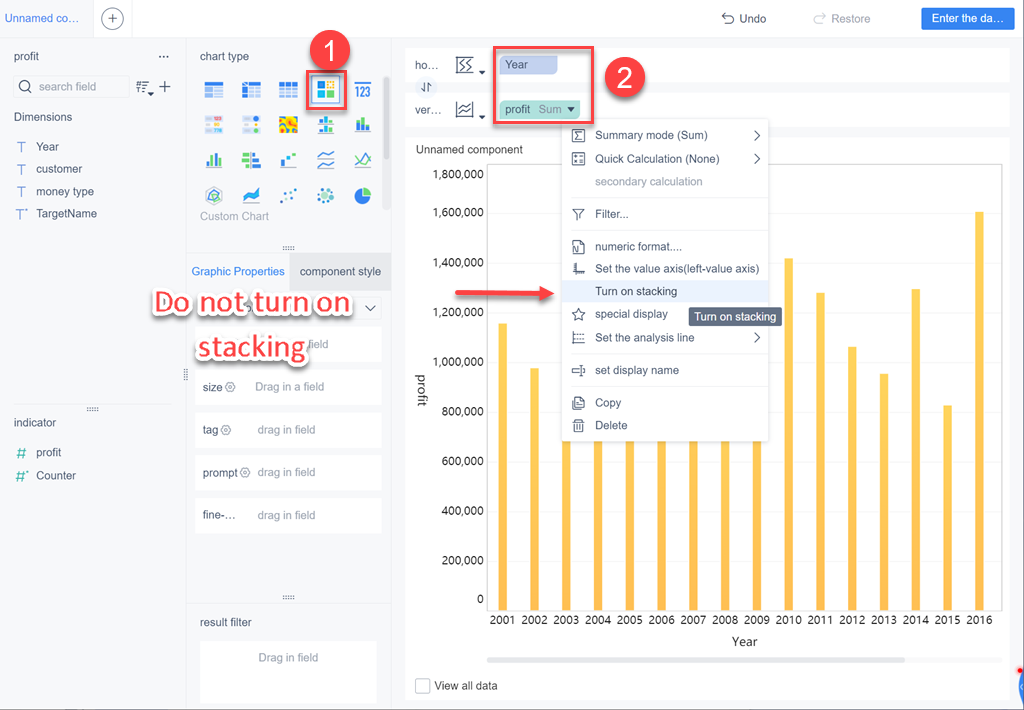This screenshot has height=710, width=1024.
Task: Choose Turn on stacking menu item
Action: 665,291
